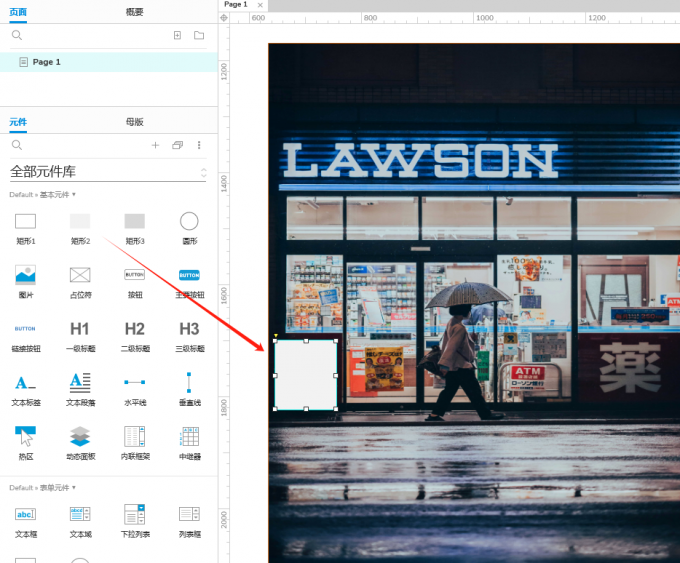Choose the 文本域 text area widget
Viewport: 680px width, 563px height.
click(x=80, y=522)
